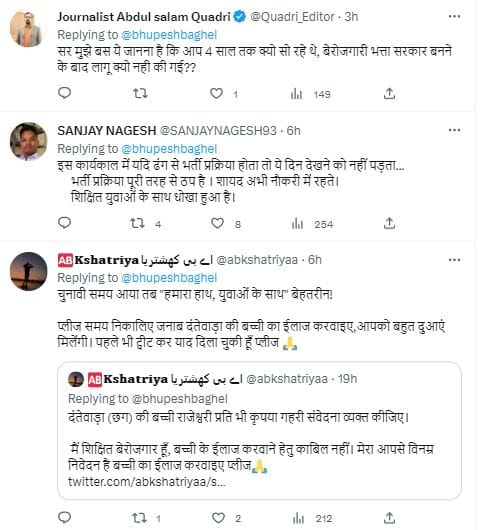494x530 pixels.
Task: Open more options for Quadri_Editor tweet
Action: (454, 16)
